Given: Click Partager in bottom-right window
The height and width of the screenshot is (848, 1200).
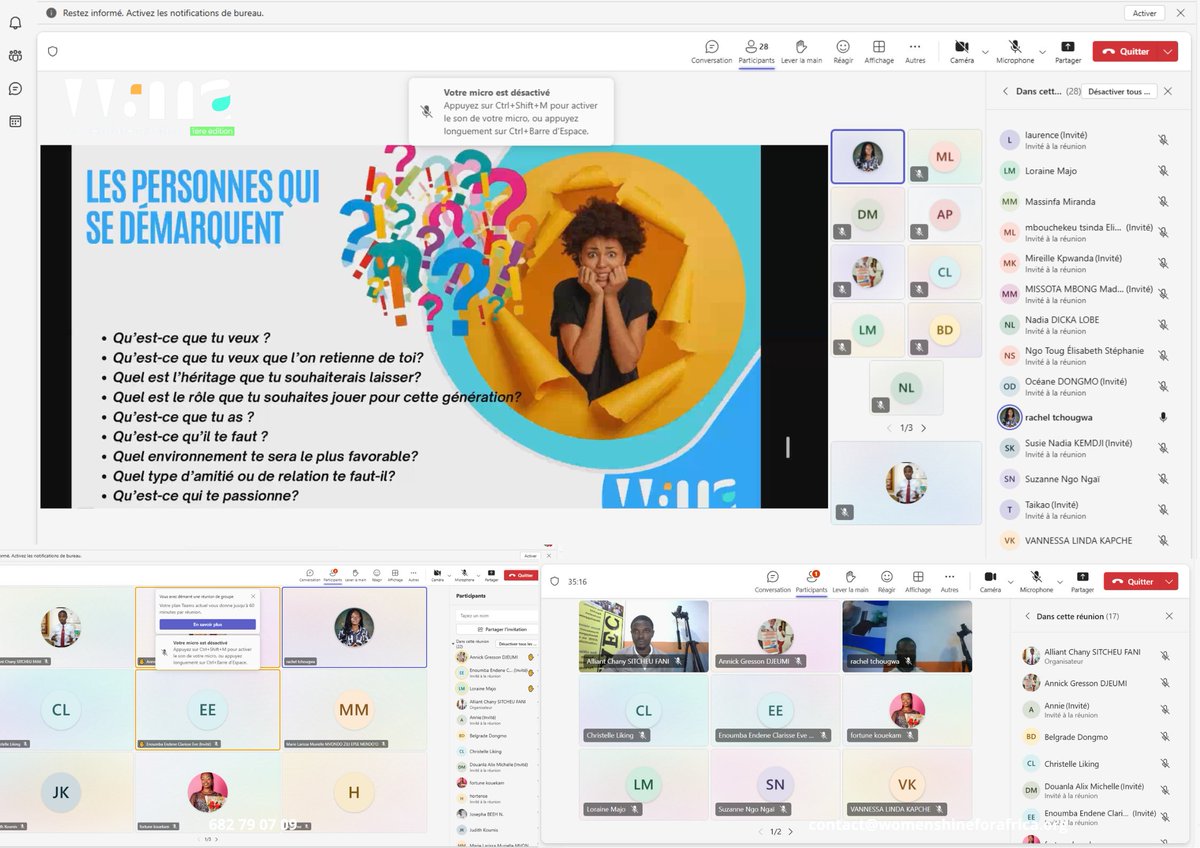Looking at the screenshot, I should tap(1083, 582).
